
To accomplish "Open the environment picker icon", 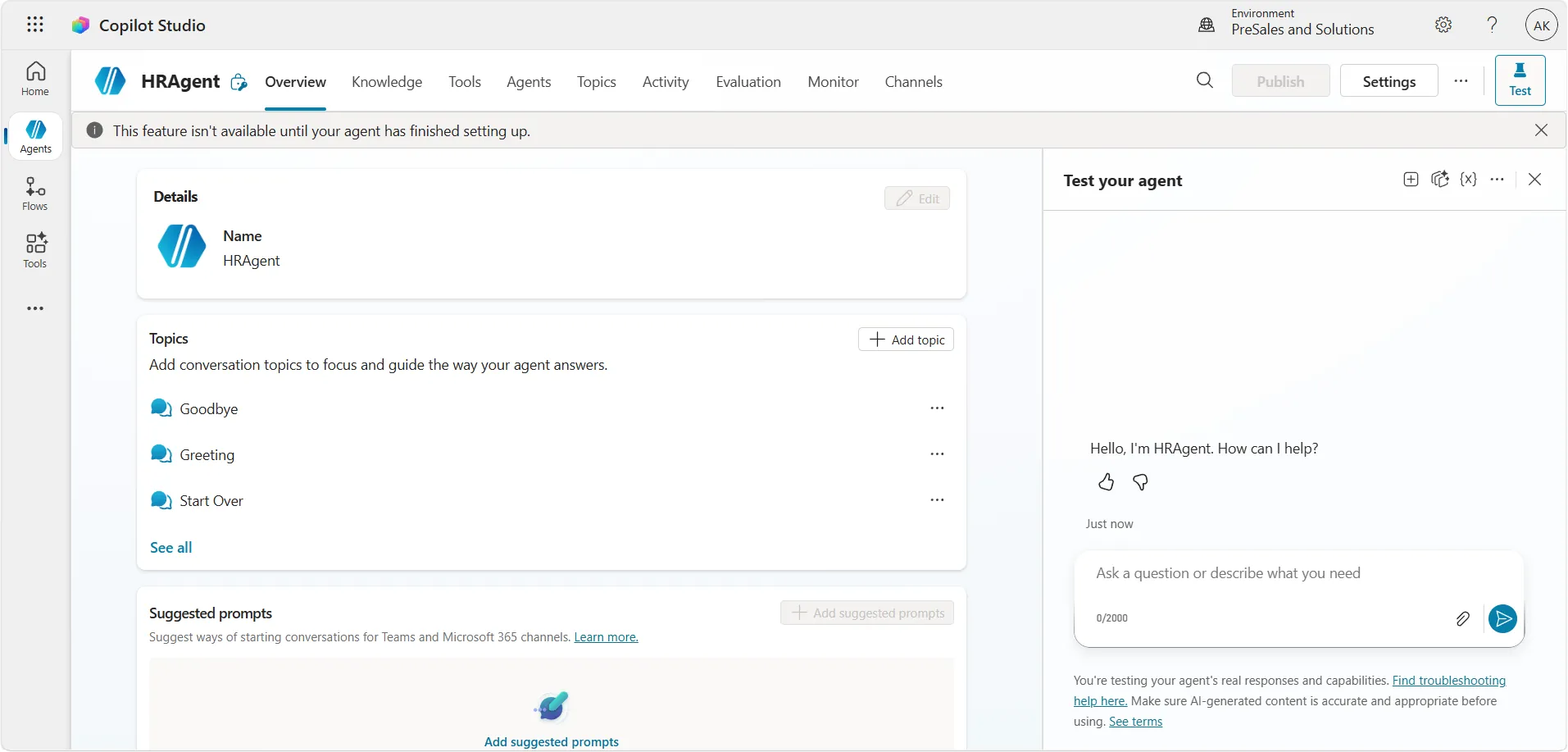I will coord(1207,25).
